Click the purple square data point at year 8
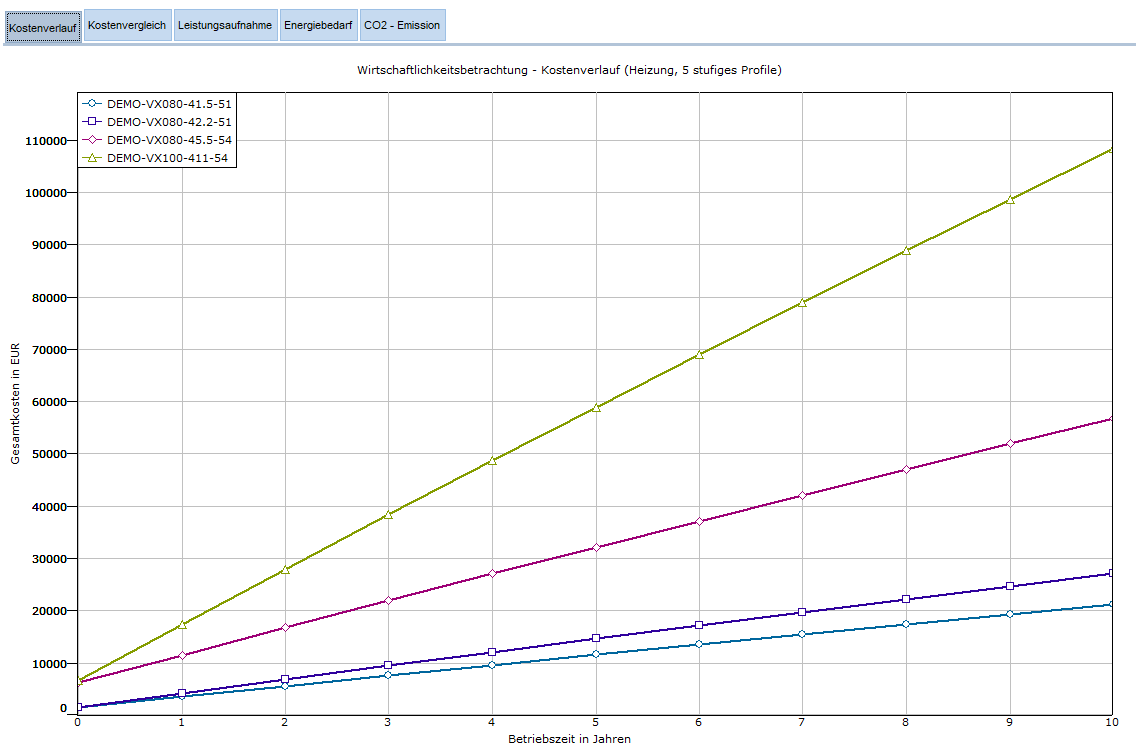The height and width of the screenshot is (751, 1147). point(906,599)
